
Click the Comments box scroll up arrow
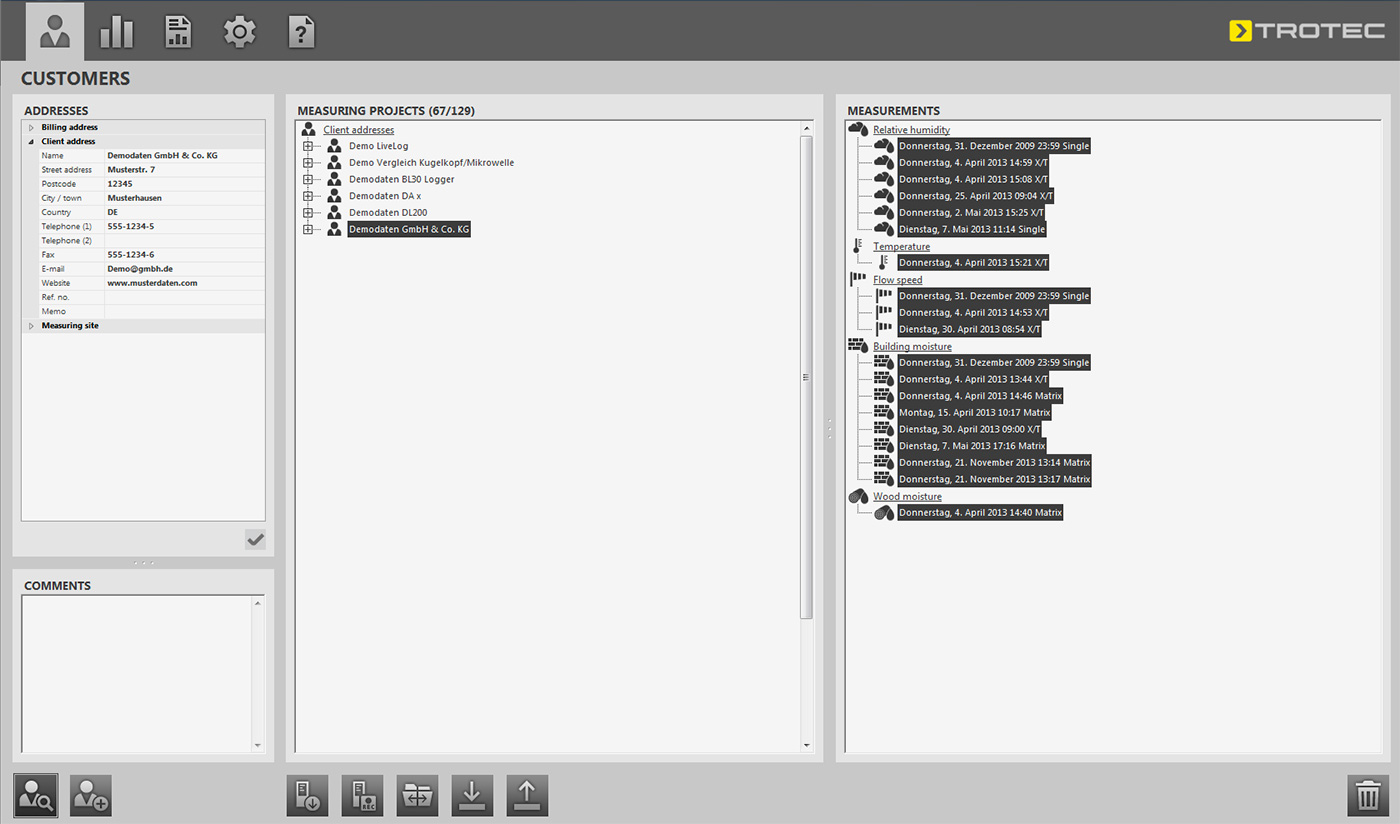258,603
